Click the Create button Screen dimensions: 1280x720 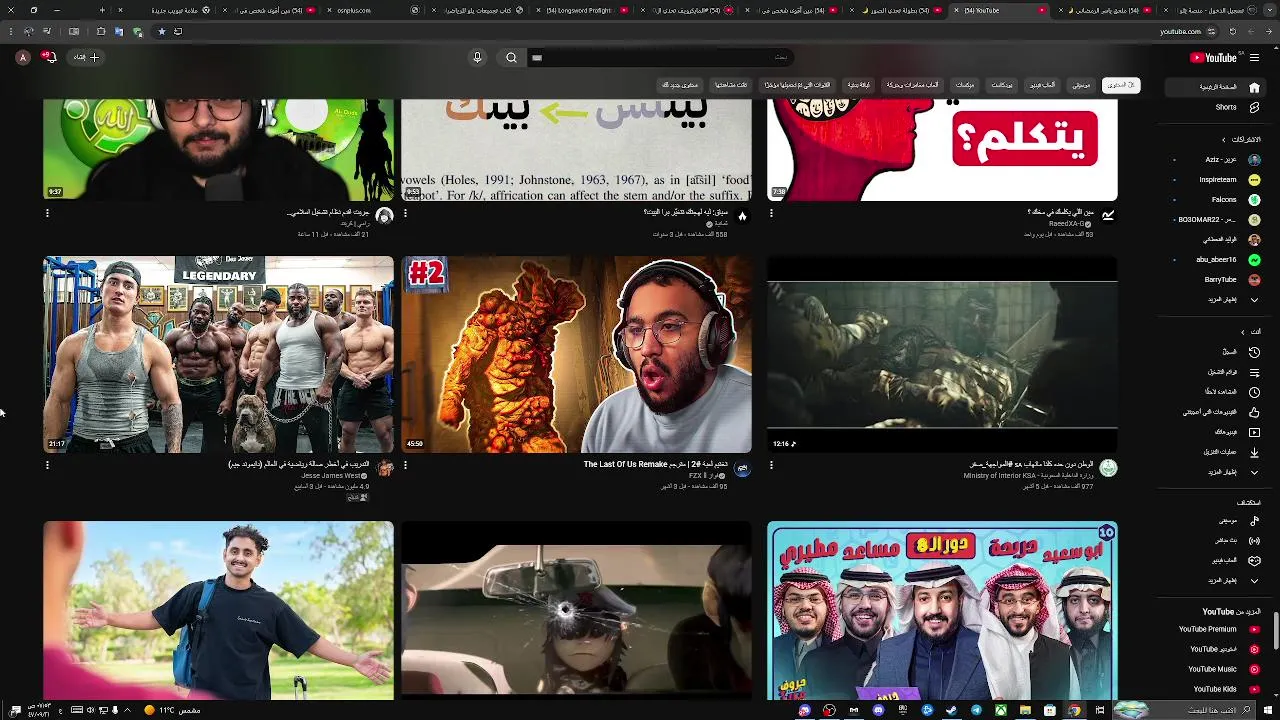pyautogui.click(x=86, y=57)
